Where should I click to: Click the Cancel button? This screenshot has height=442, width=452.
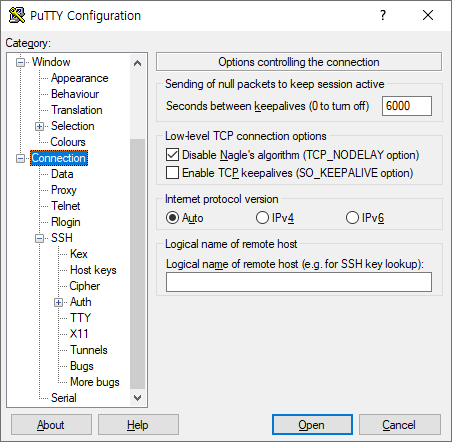(x=400, y=425)
